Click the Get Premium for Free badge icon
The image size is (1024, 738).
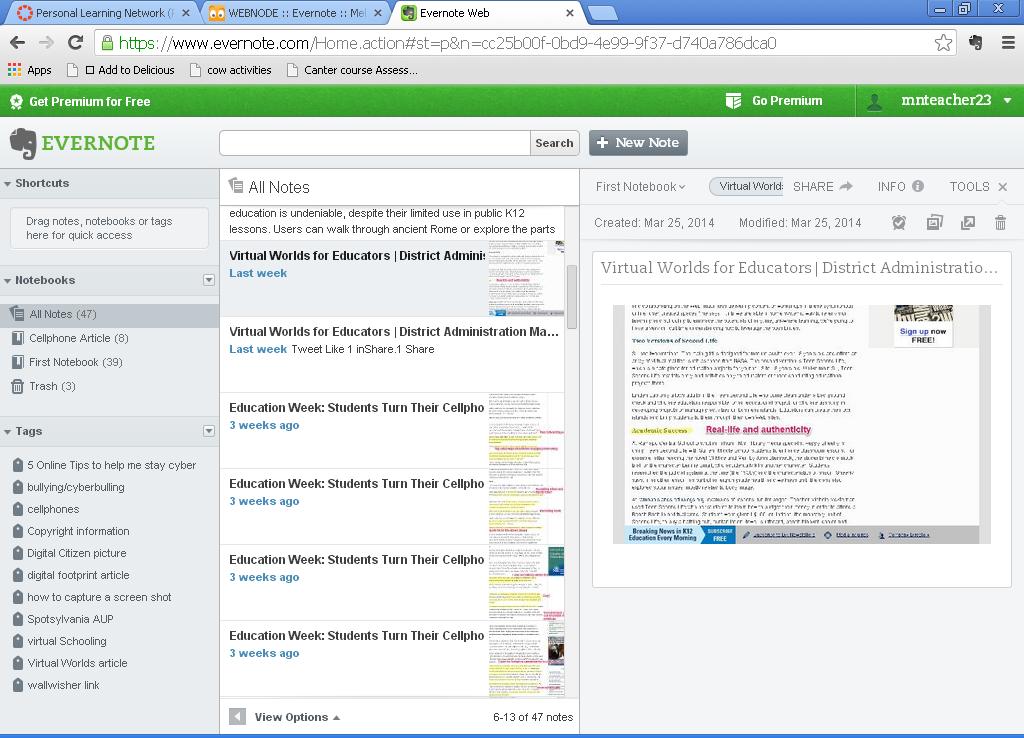pyautogui.click(x=16, y=101)
